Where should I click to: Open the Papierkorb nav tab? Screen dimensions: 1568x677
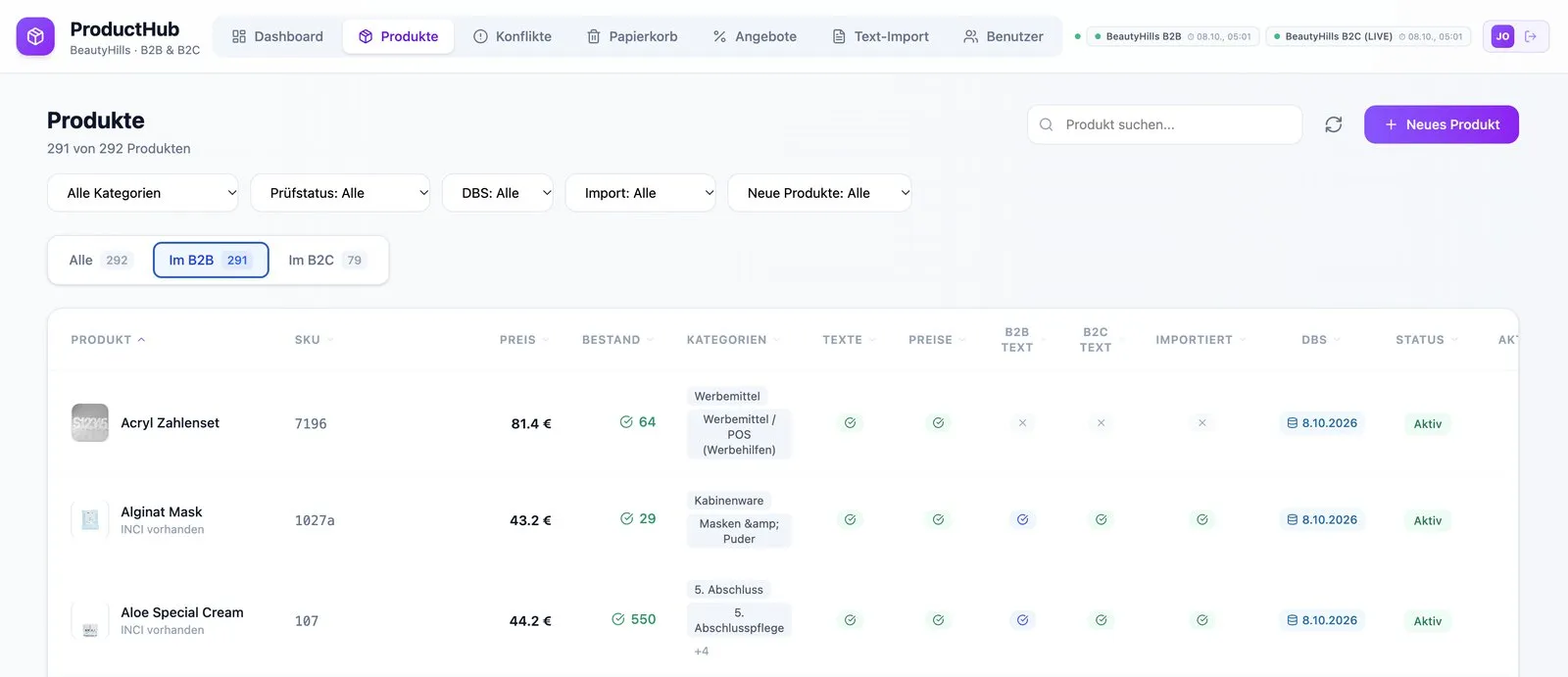point(632,36)
